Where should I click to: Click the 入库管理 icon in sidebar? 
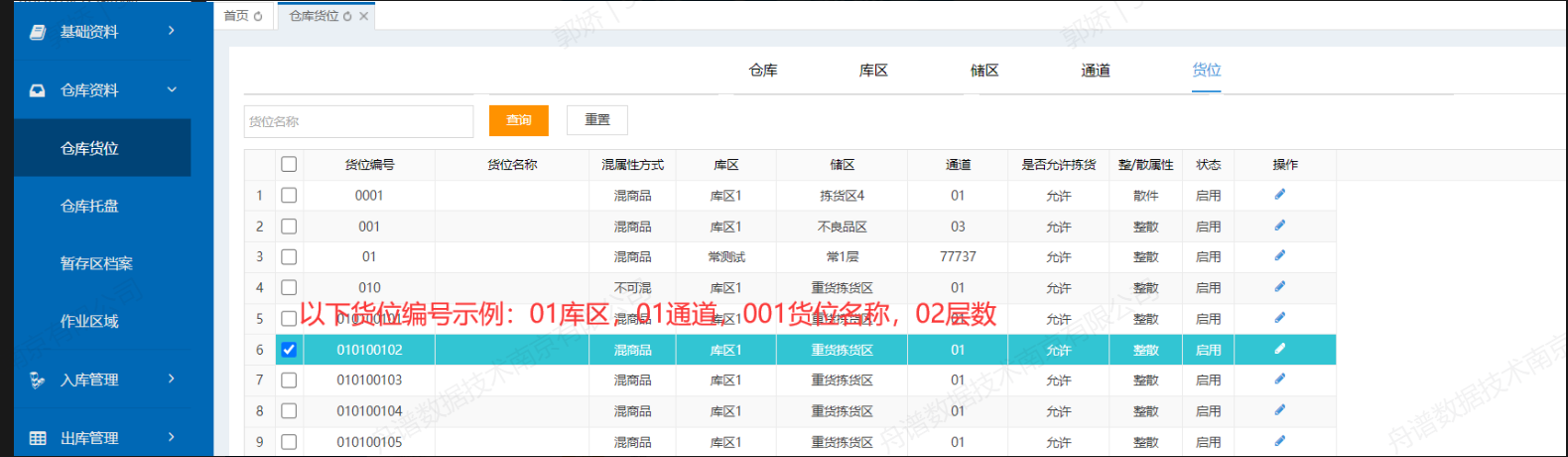[x=38, y=380]
